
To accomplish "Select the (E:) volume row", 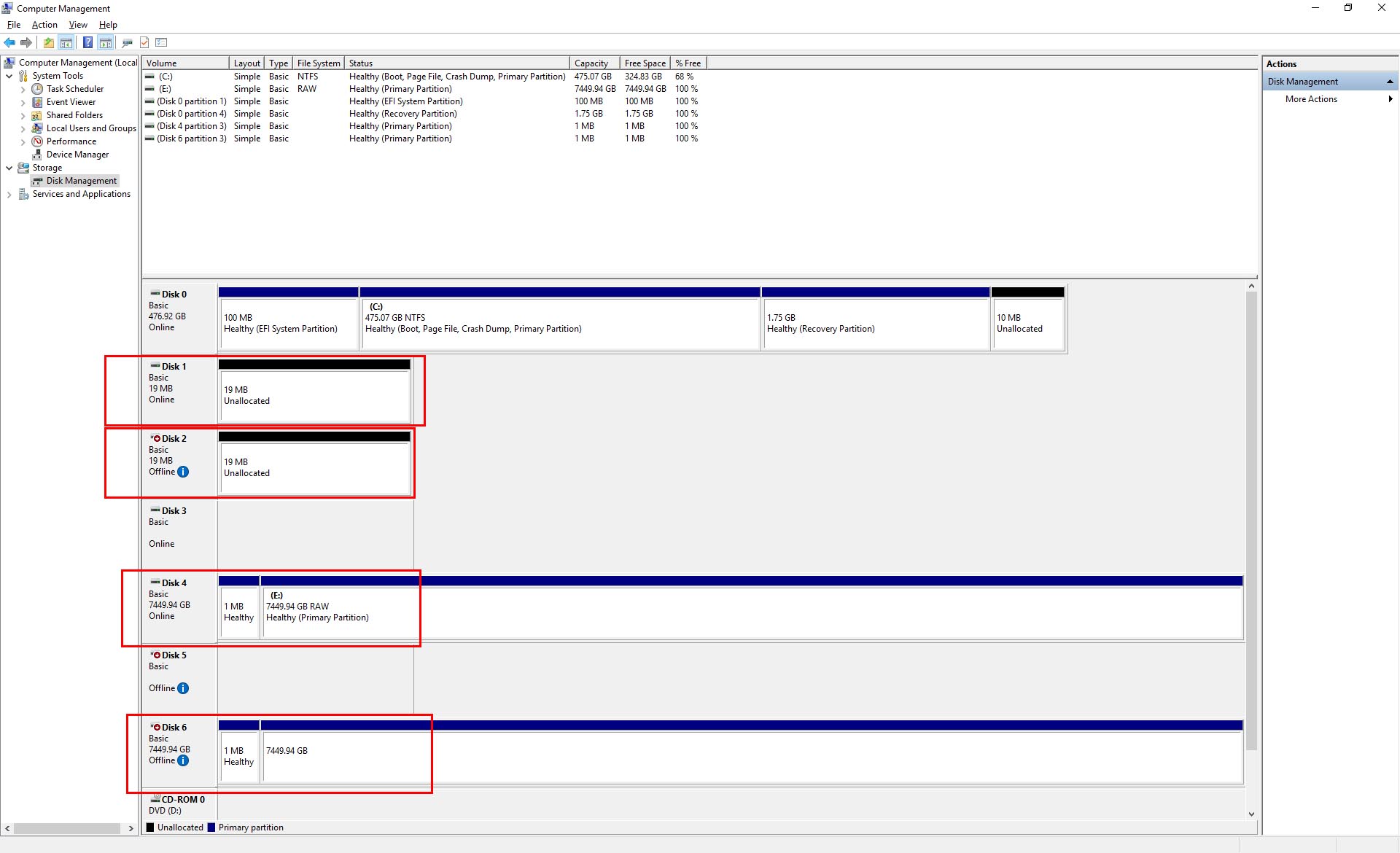I will tap(423, 89).
